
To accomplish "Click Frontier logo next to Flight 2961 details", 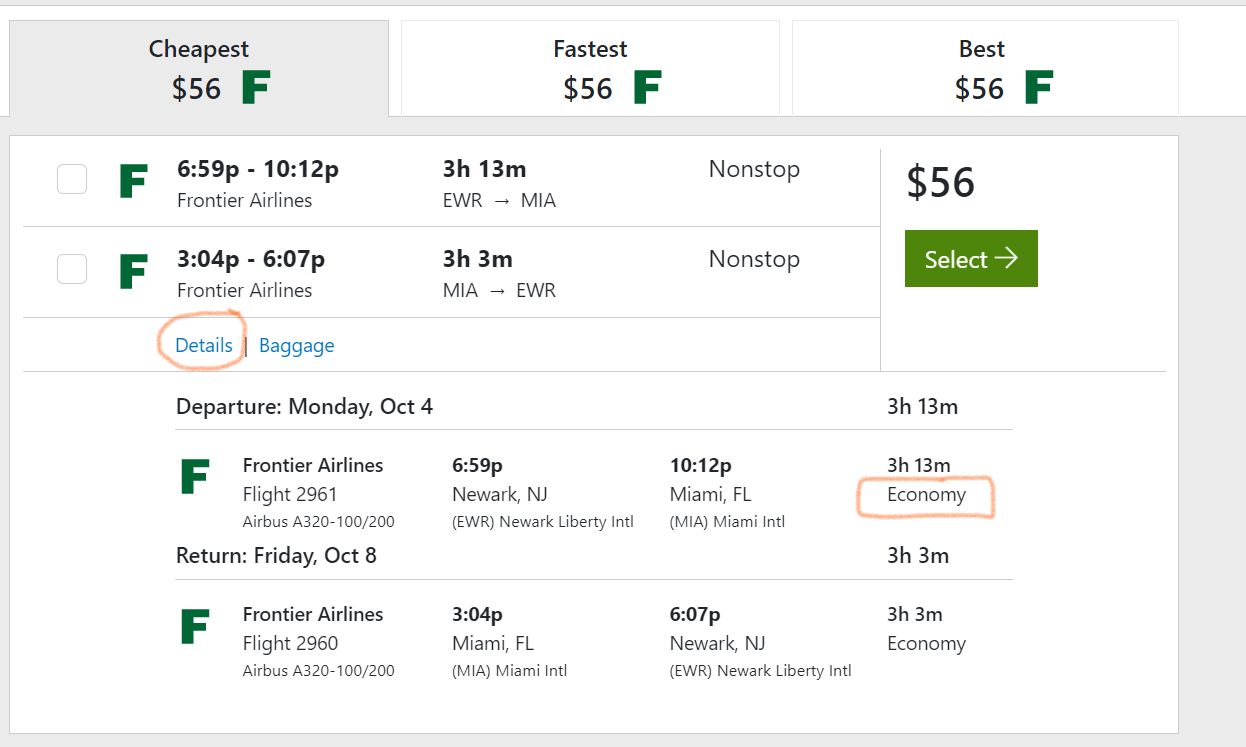I will click(x=194, y=477).
